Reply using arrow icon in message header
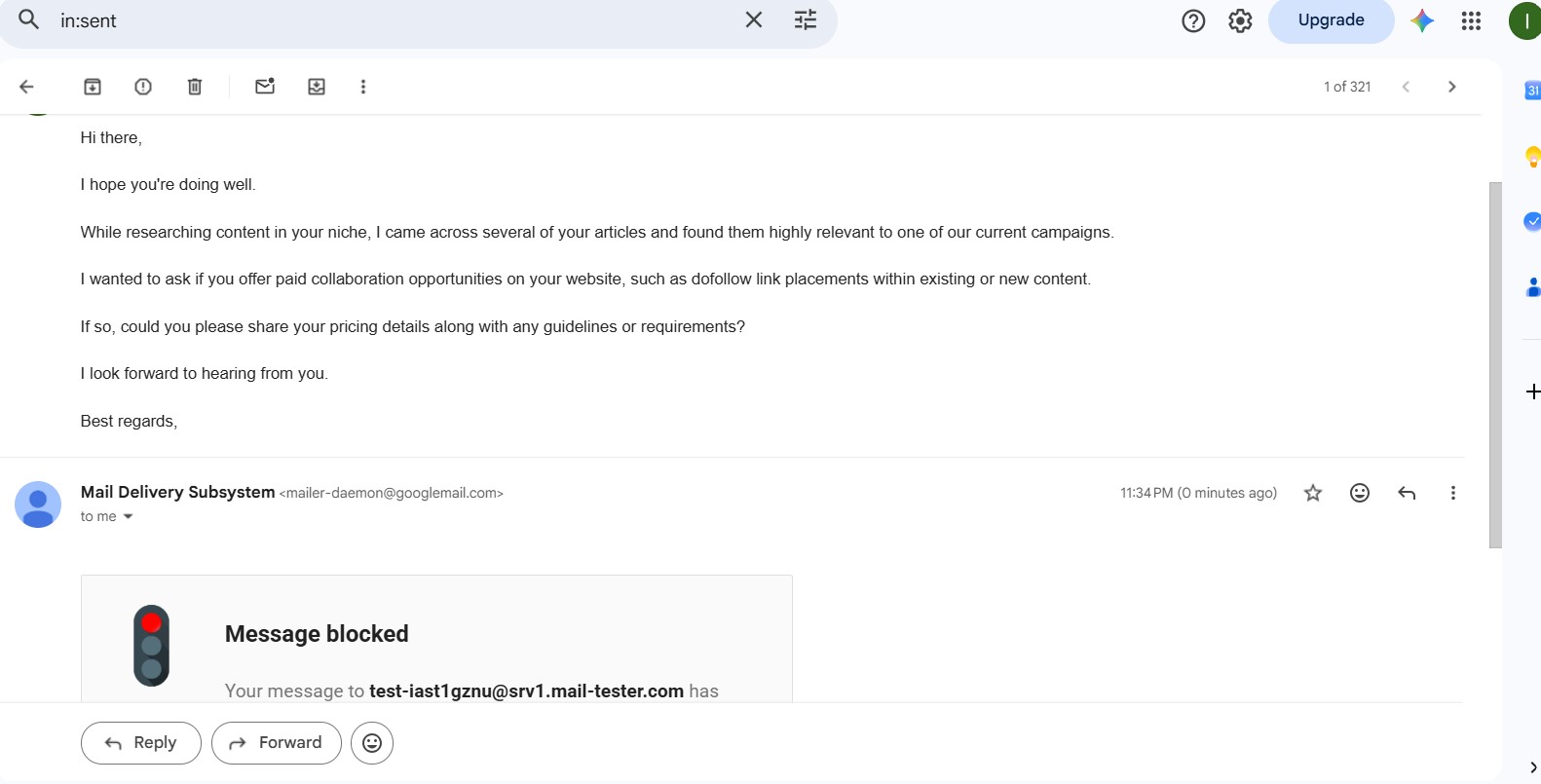Image resolution: width=1541 pixels, height=784 pixels. click(x=1407, y=493)
